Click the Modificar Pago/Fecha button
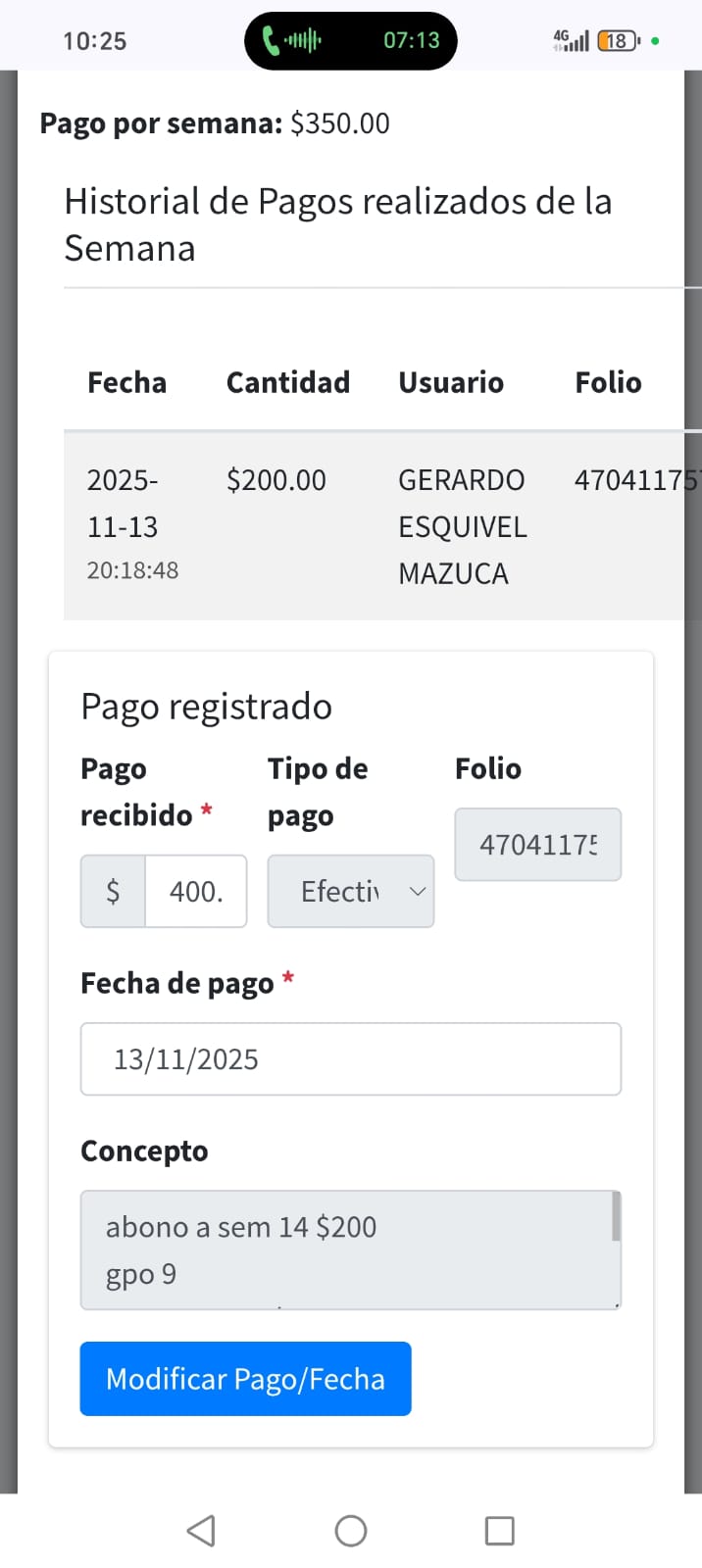The image size is (702, 1568). [245, 1379]
